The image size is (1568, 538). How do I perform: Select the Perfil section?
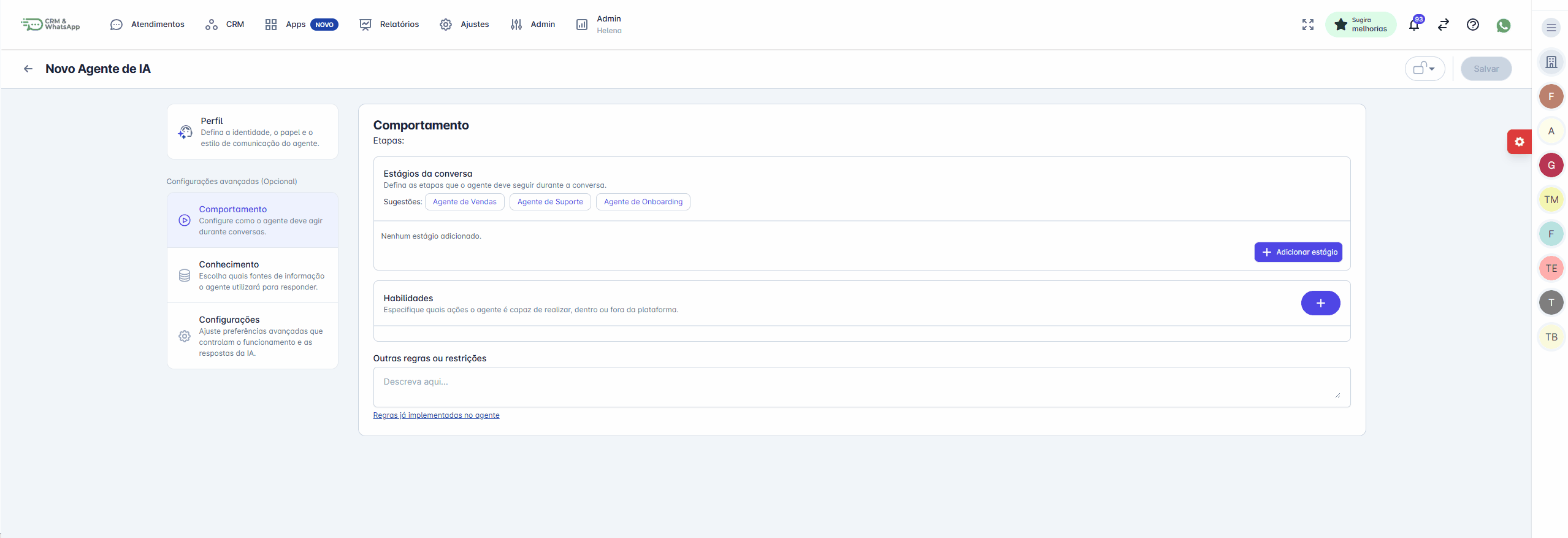[253, 132]
